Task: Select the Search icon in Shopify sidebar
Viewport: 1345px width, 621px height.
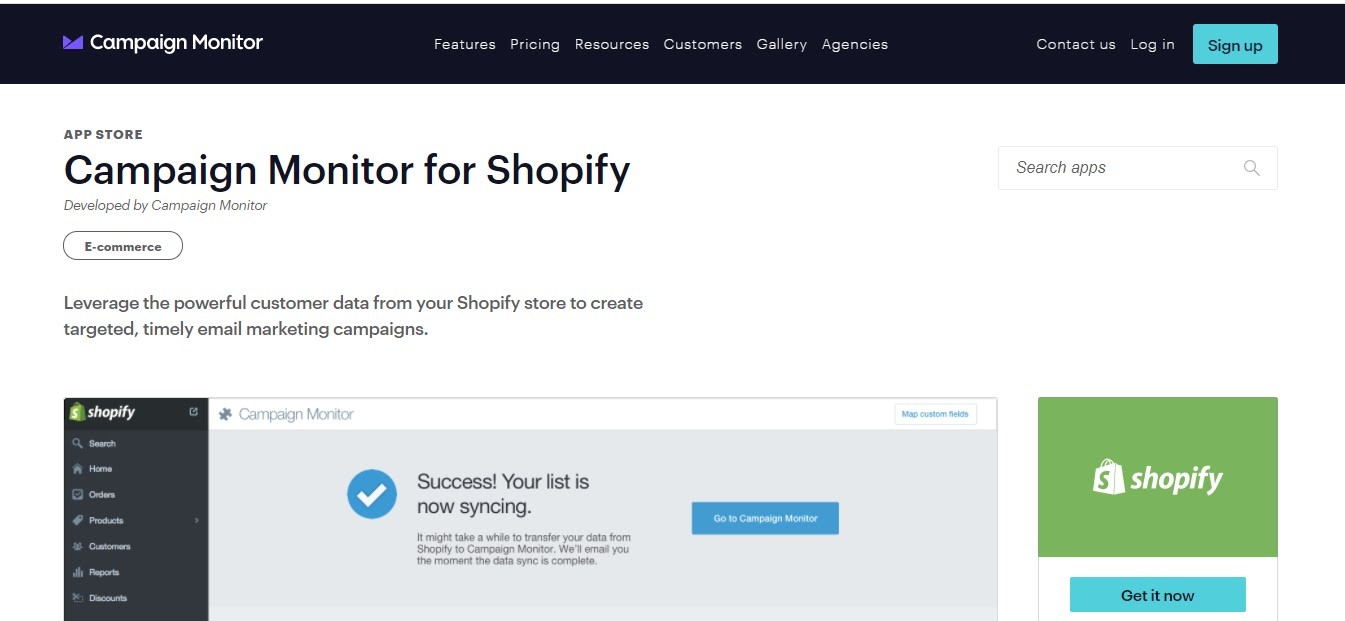Action: point(78,442)
